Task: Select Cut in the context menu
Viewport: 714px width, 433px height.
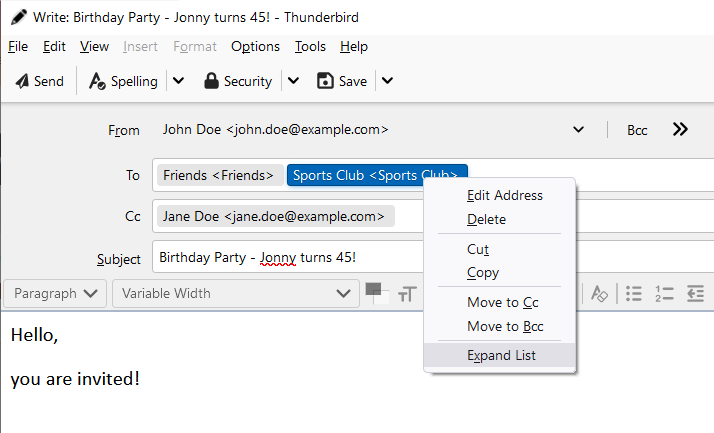Action: tap(500, 249)
